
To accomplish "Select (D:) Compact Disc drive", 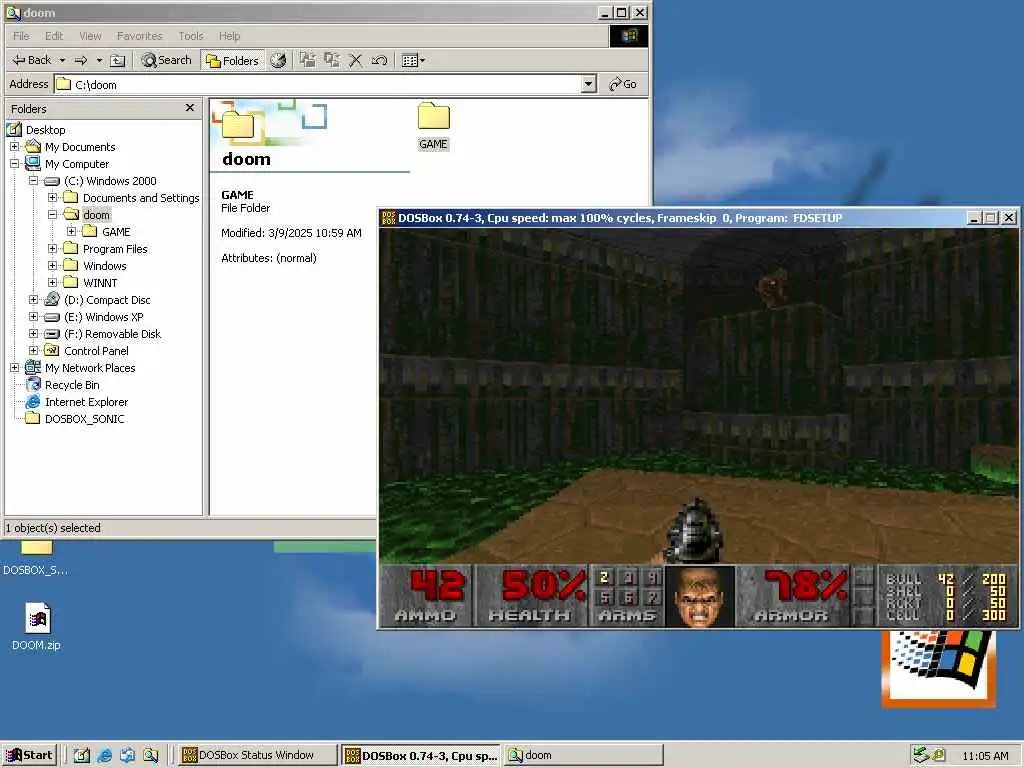I will (107, 300).
